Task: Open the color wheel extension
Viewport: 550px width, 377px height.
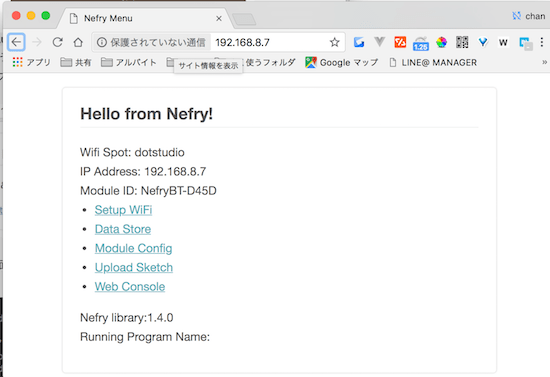Action: (x=442, y=42)
